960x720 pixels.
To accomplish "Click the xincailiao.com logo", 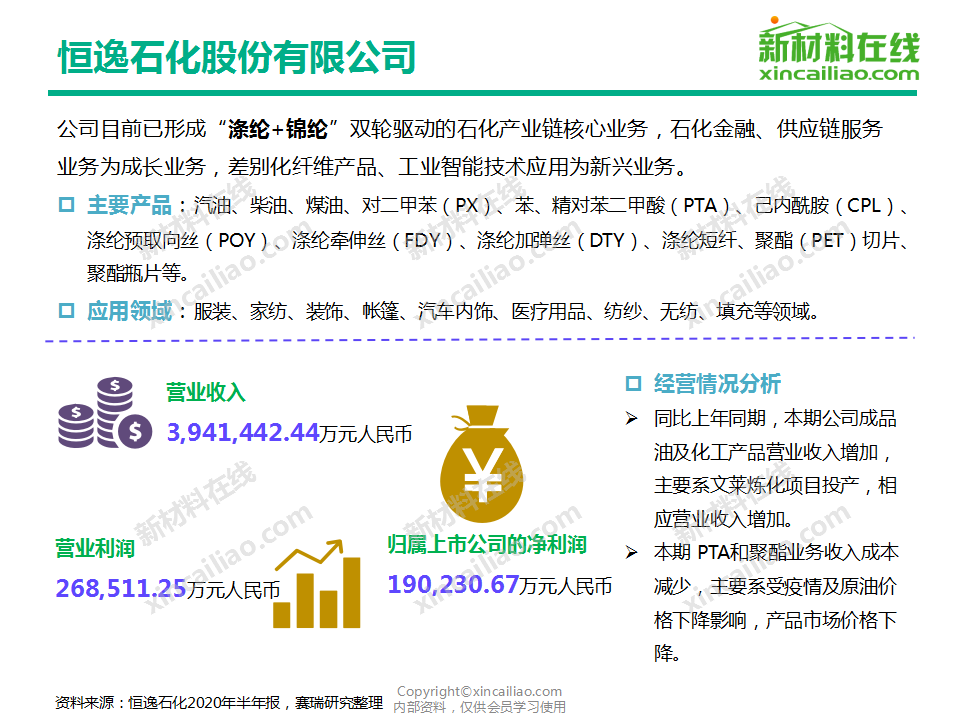I will 839,49.
